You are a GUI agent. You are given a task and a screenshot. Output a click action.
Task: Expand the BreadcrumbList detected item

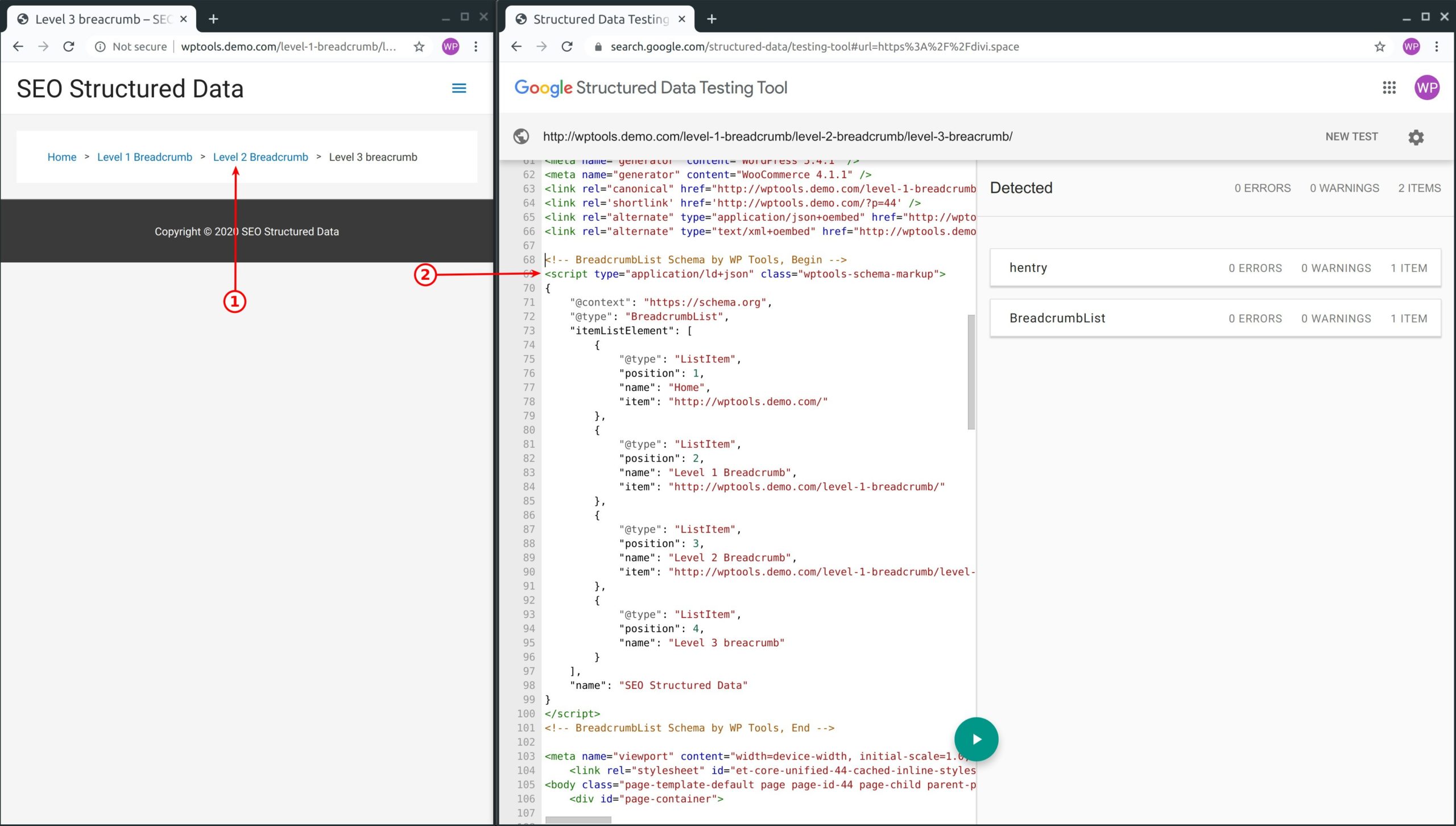(x=1215, y=319)
